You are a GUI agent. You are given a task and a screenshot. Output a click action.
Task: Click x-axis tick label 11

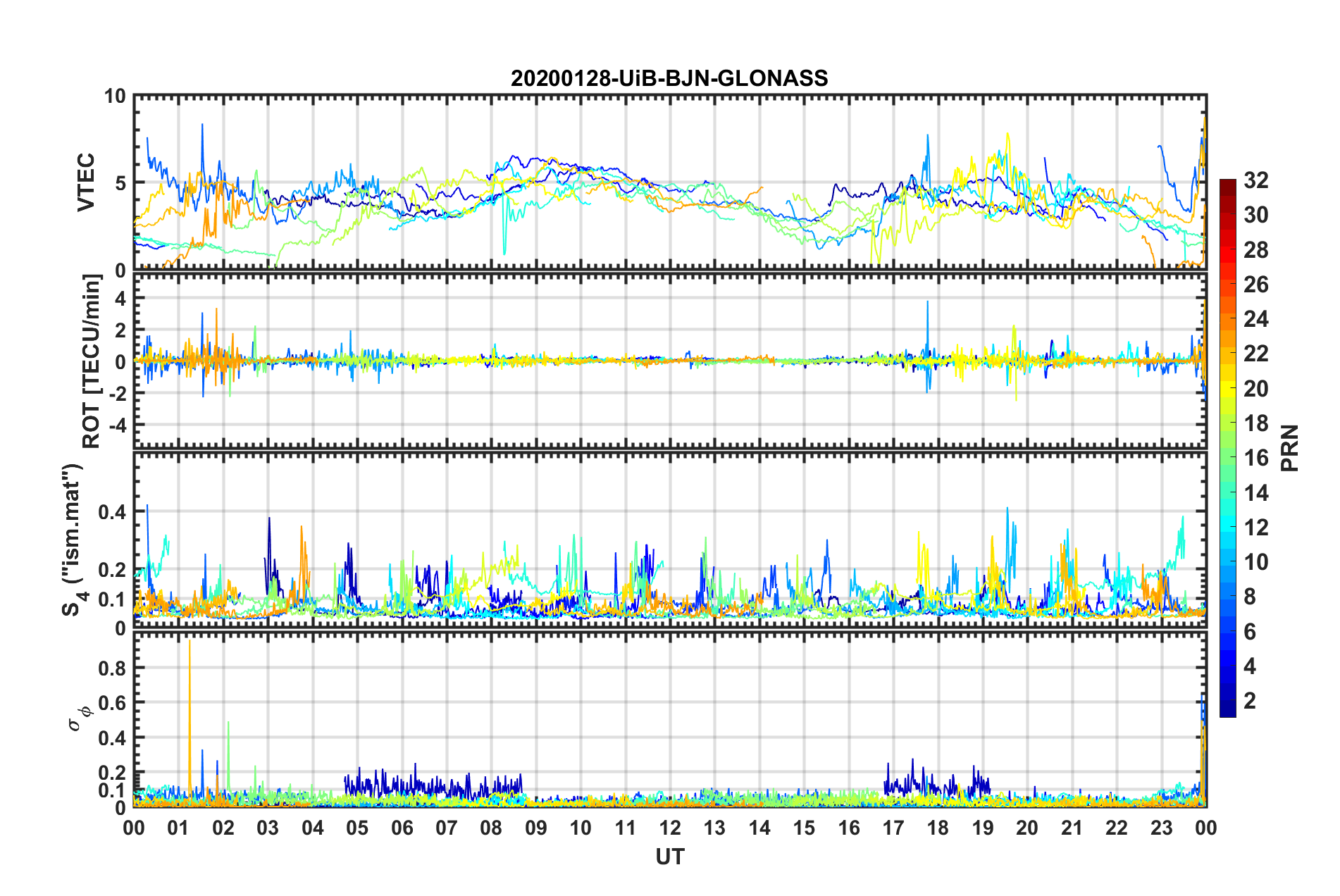(x=626, y=828)
